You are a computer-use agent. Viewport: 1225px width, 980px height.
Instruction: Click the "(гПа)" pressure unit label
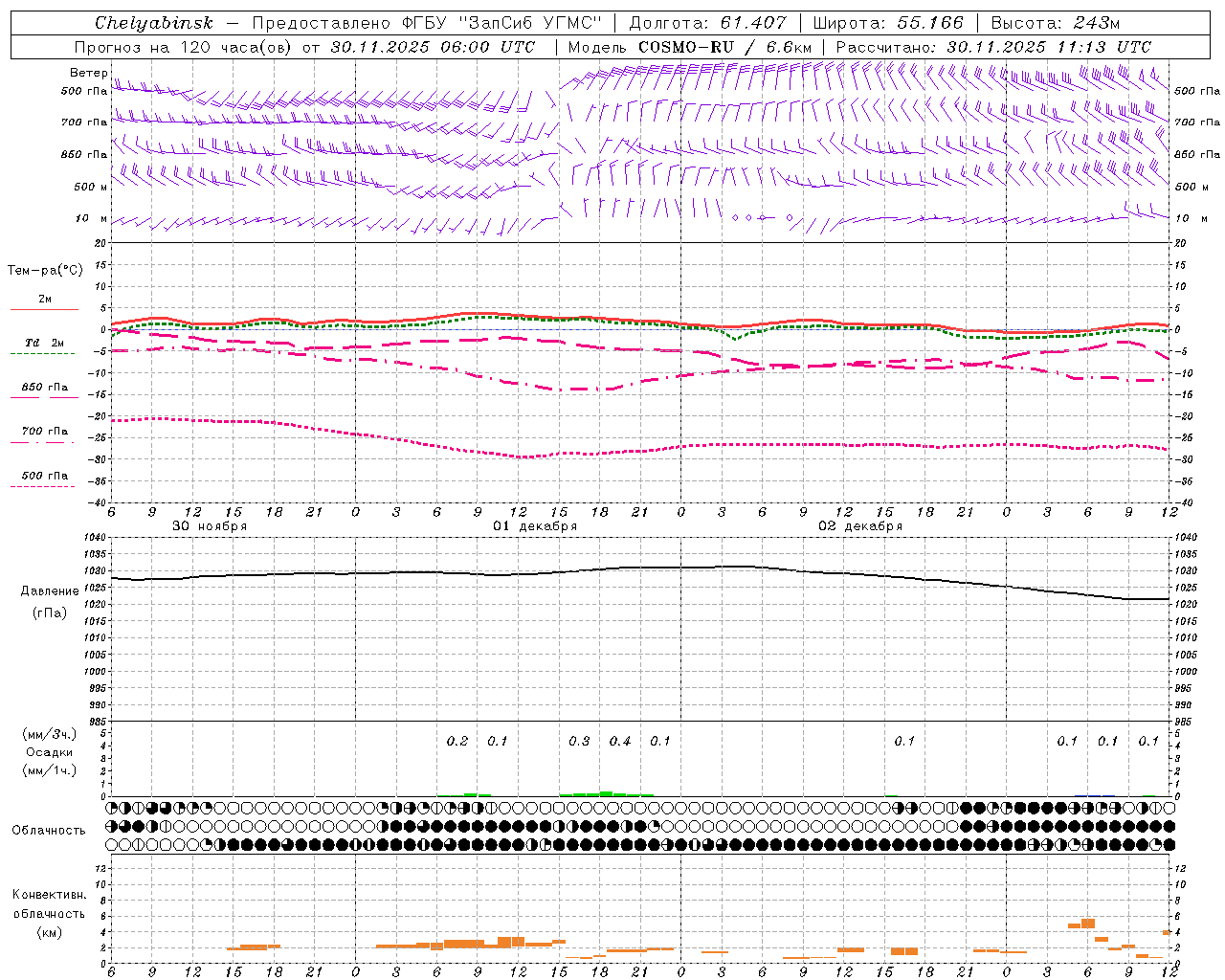pos(50,612)
